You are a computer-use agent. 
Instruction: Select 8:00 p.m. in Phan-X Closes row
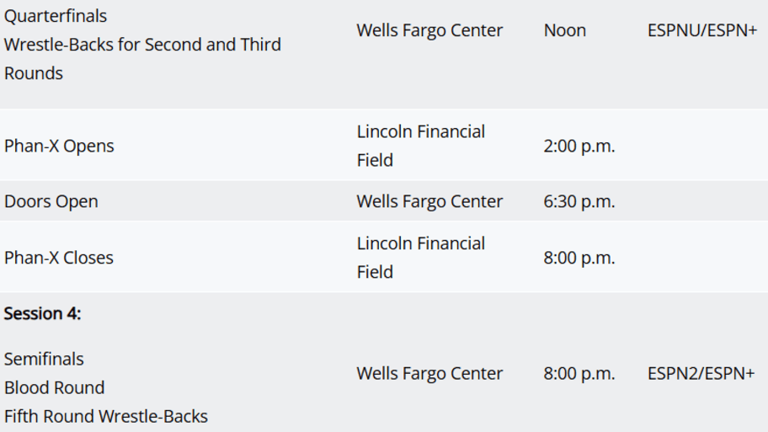[579, 257]
